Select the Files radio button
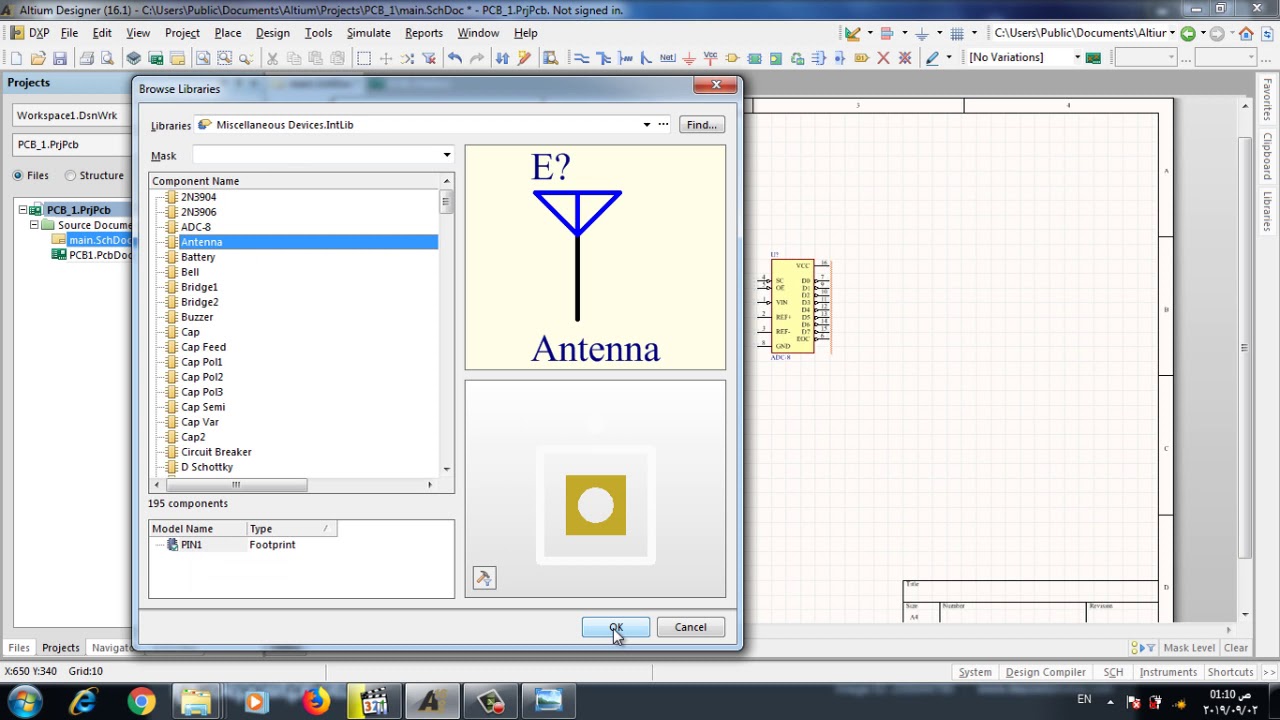This screenshot has height=720, width=1280. [x=18, y=175]
